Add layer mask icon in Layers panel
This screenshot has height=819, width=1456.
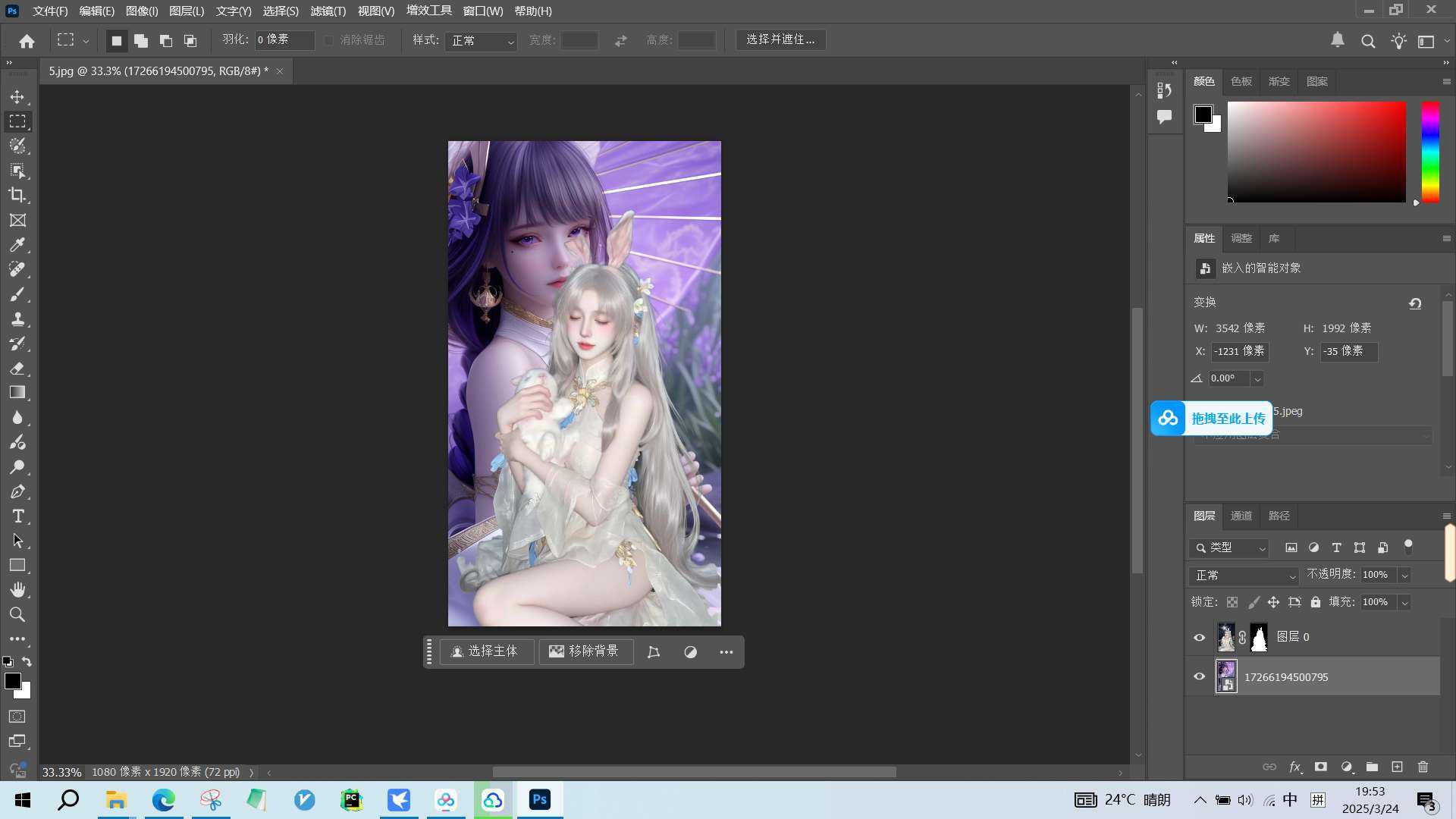click(1320, 767)
